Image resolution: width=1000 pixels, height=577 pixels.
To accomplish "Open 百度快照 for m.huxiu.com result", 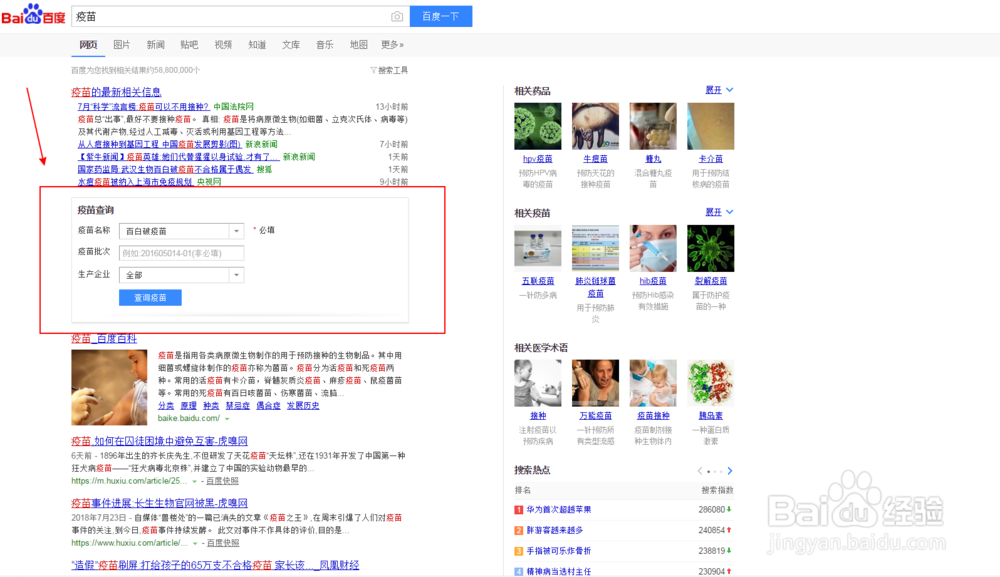I will (222, 481).
